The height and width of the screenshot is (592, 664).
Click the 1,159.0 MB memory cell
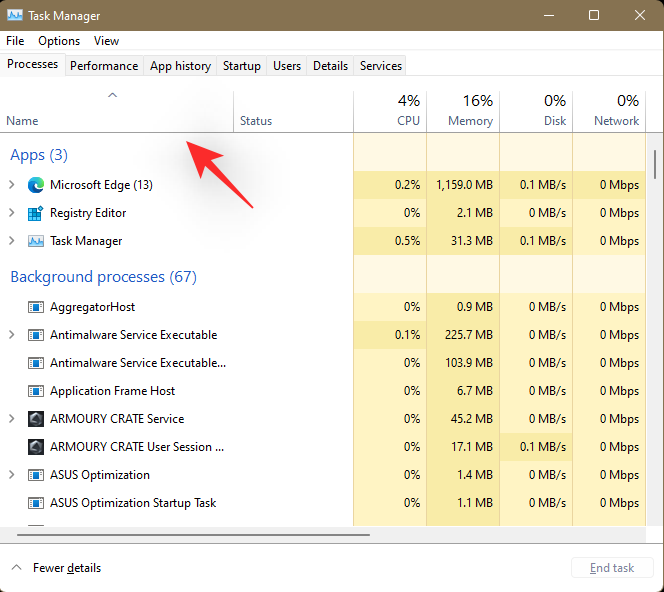465,185
